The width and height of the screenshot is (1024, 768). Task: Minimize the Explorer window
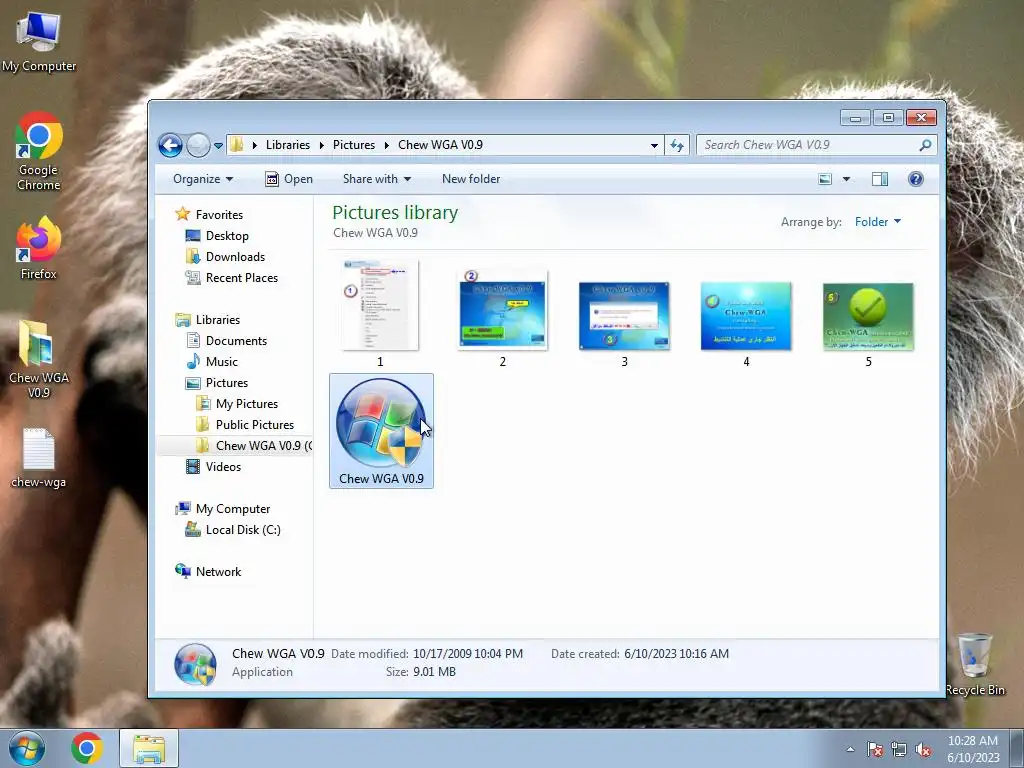click(855, 118)
